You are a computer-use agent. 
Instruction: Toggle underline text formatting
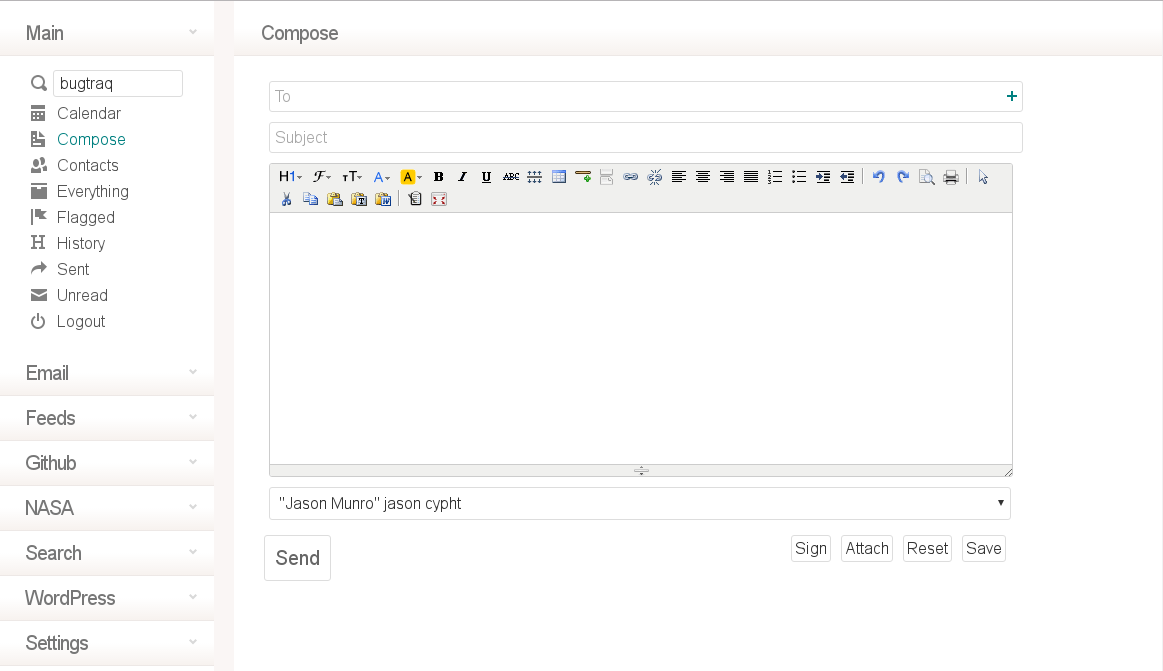click(486, 177)
